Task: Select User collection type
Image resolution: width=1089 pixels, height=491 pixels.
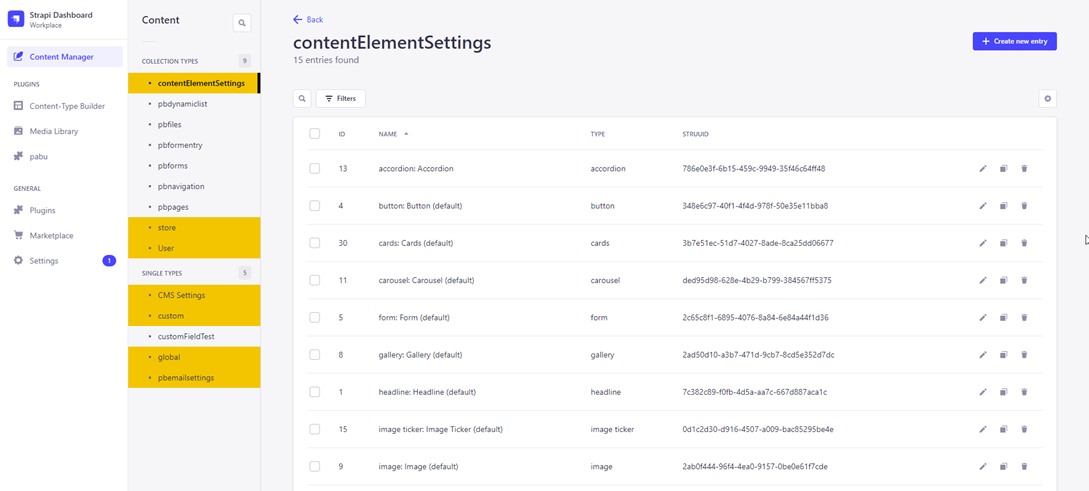Action: tap(194, 248)
